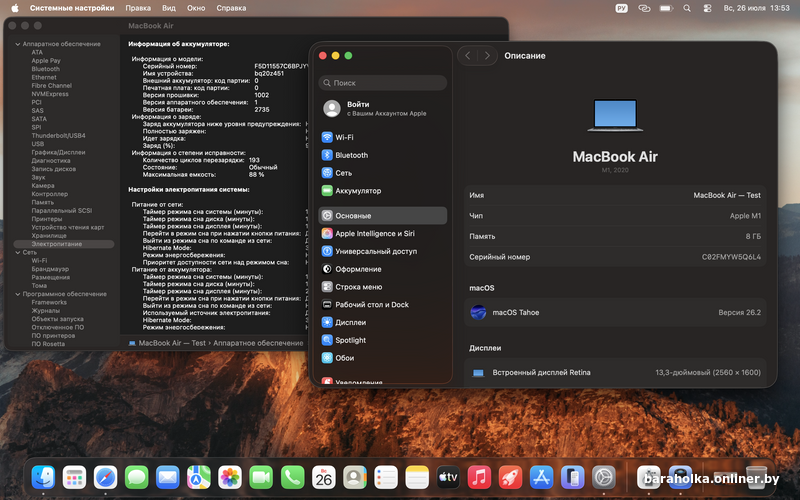Open Spotlight search in menu bar
This screenshot has height=500, width=800.
687,8
